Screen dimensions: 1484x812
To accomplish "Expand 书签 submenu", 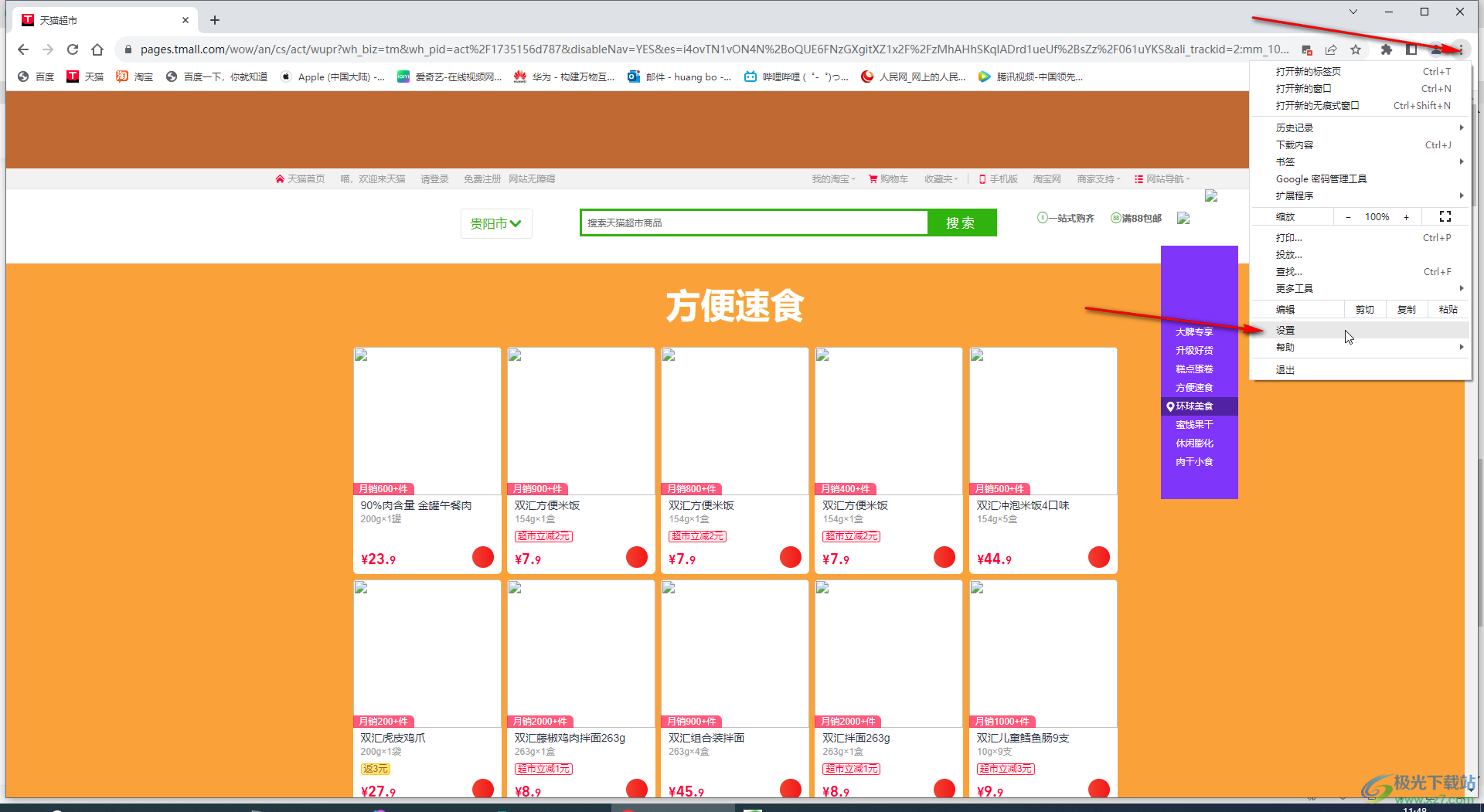I will coord(1361,161).
